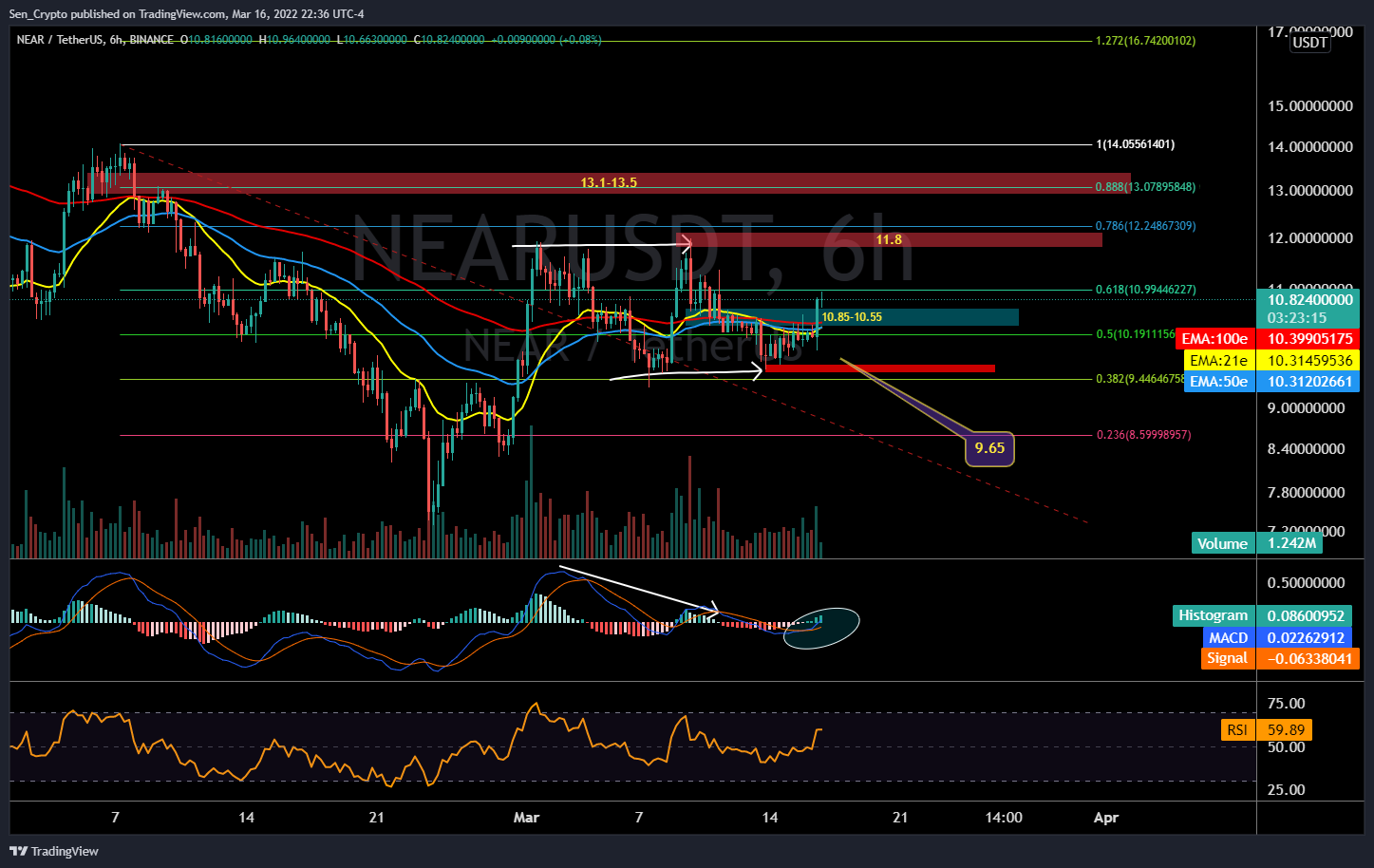This screenshot has height=868, width=1374.
Task: Select the 10.85-10.55 teal zone rectangle
Action: 852,317
